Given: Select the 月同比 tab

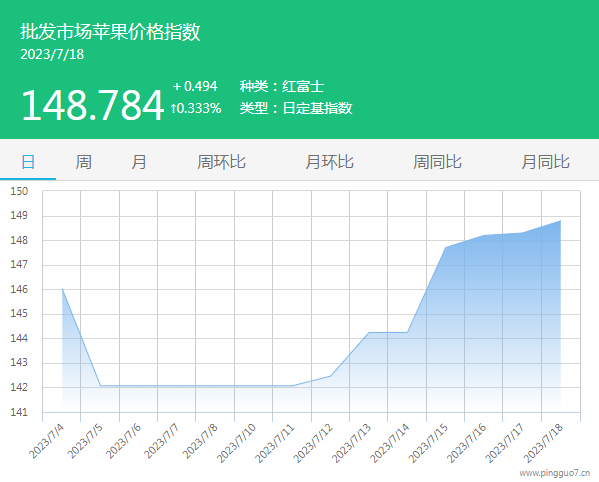Looking at the screenshot, I should [546, 162].
